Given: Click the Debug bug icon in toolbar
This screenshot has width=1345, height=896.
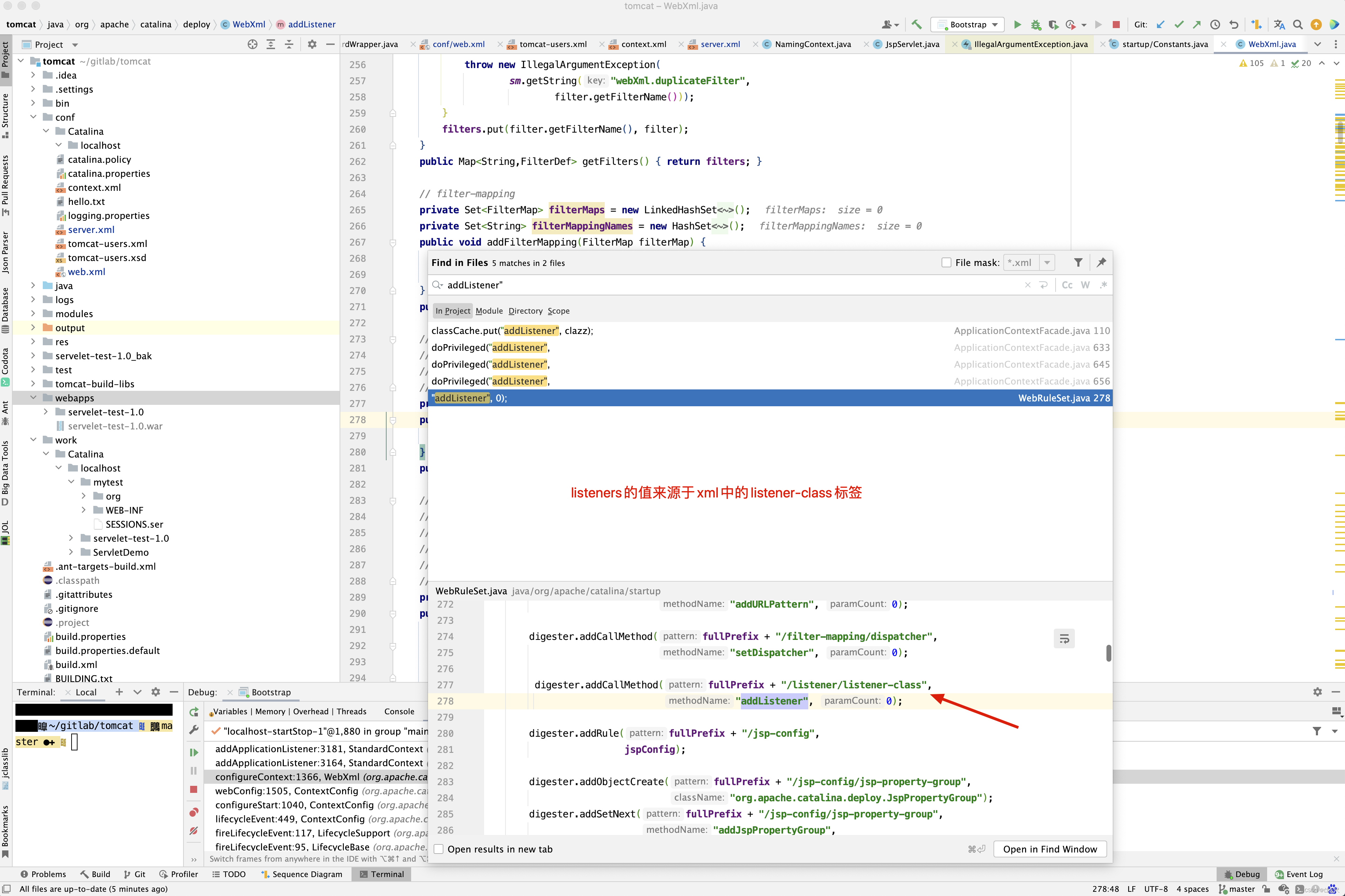Looking at the screenshot, I should coord(1035,25).
